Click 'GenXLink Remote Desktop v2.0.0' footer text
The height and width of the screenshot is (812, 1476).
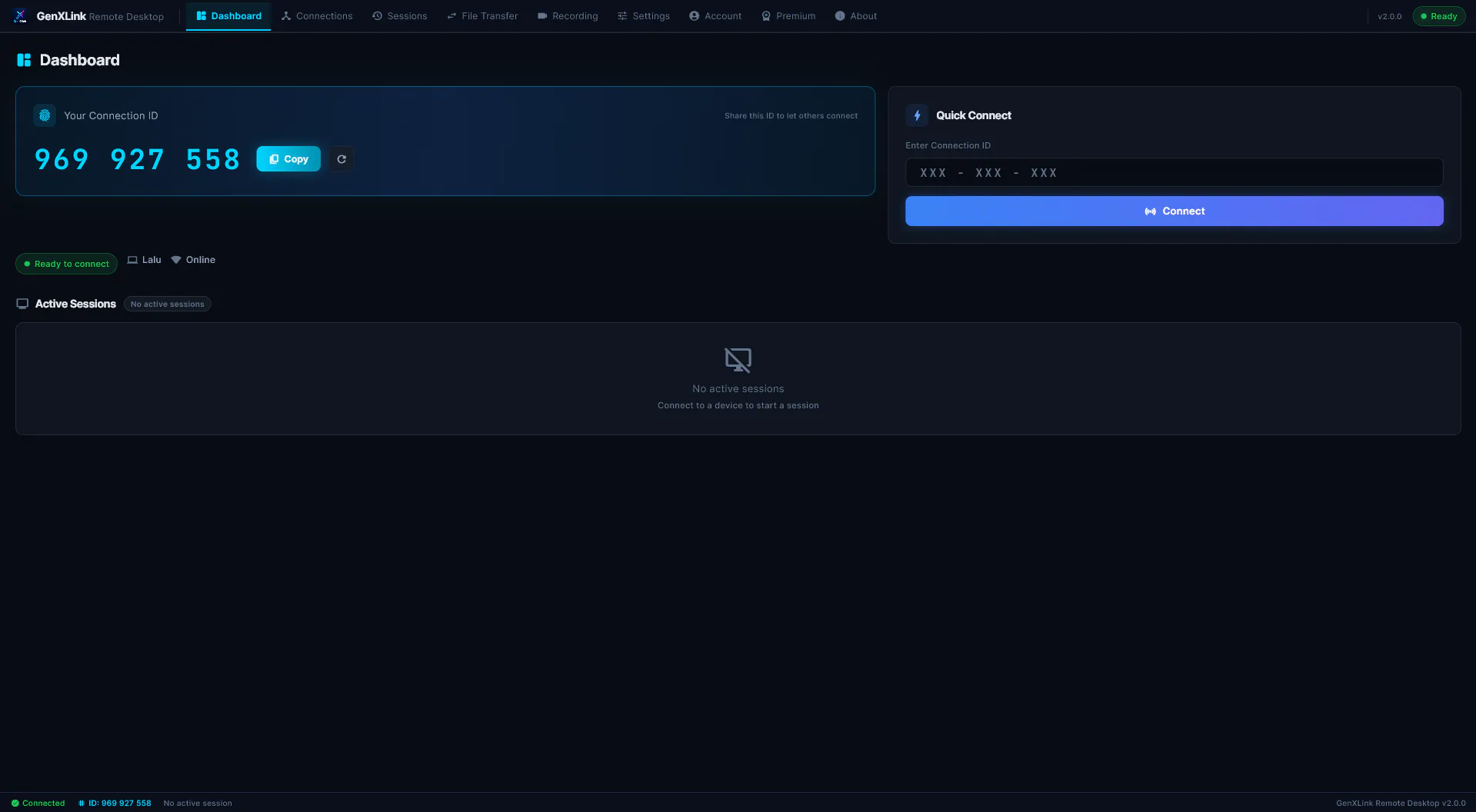click(x=1401, y=803)
